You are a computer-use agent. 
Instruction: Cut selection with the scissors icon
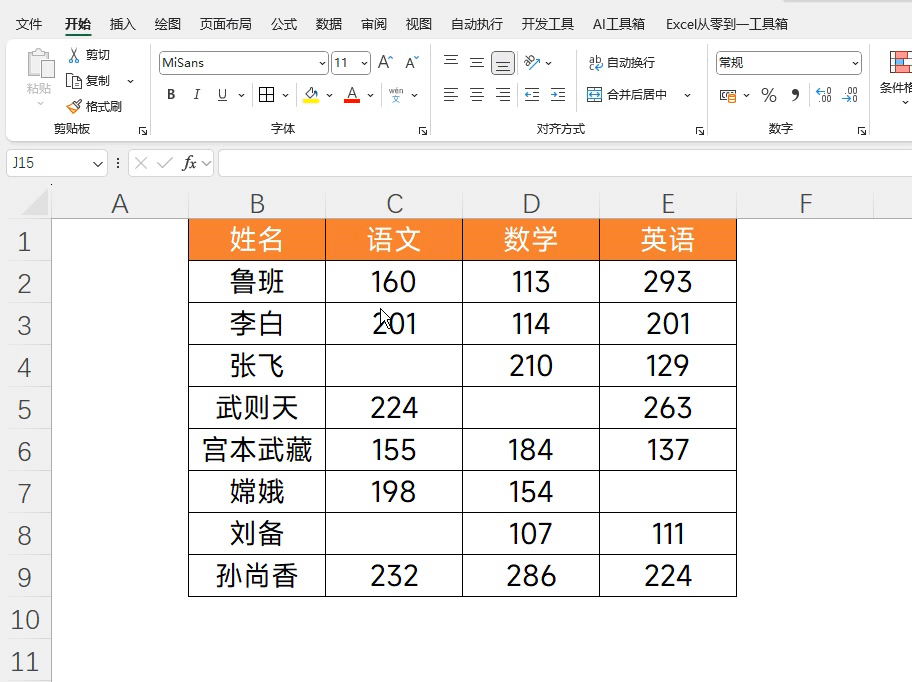[x=74, y=55]
